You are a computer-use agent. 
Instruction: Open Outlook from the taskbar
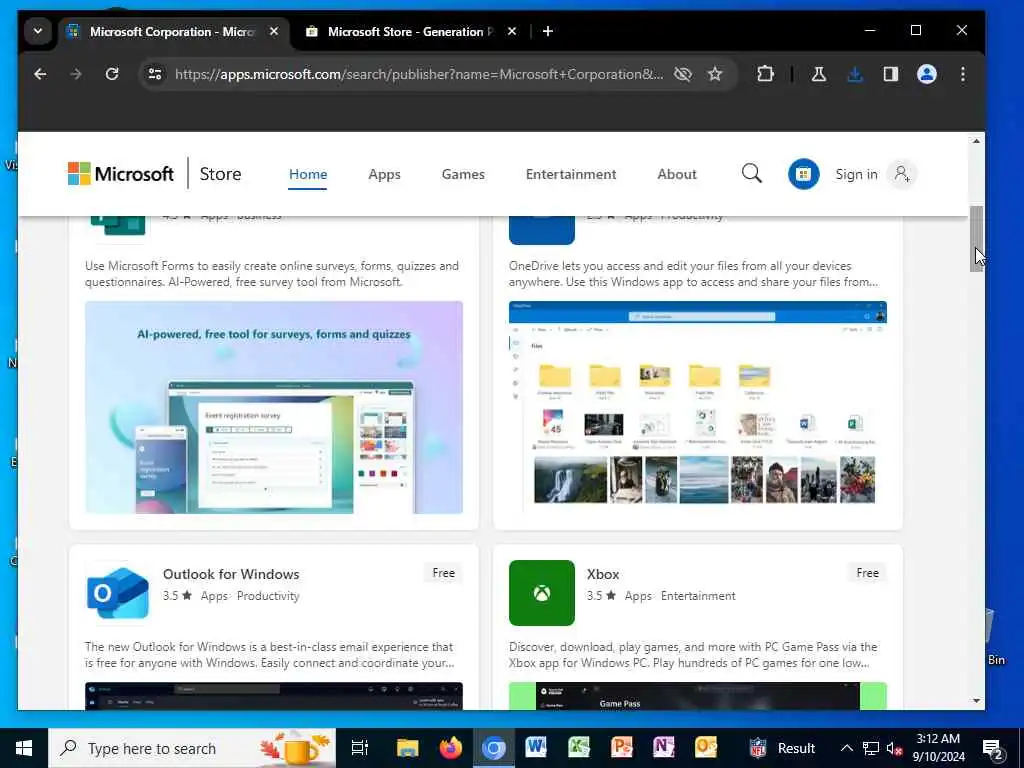point(706,748)
